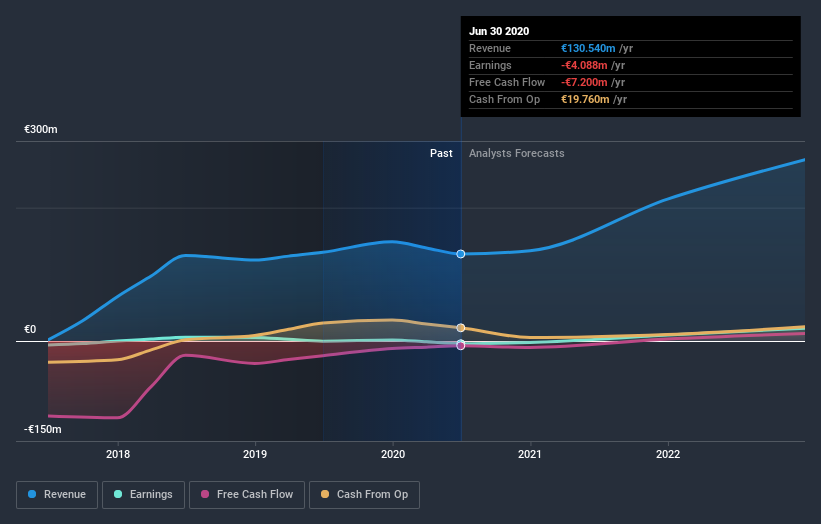821x524 pixels.
Task: Toggle the Revenue series in the legend
Action: coord(57,495)
